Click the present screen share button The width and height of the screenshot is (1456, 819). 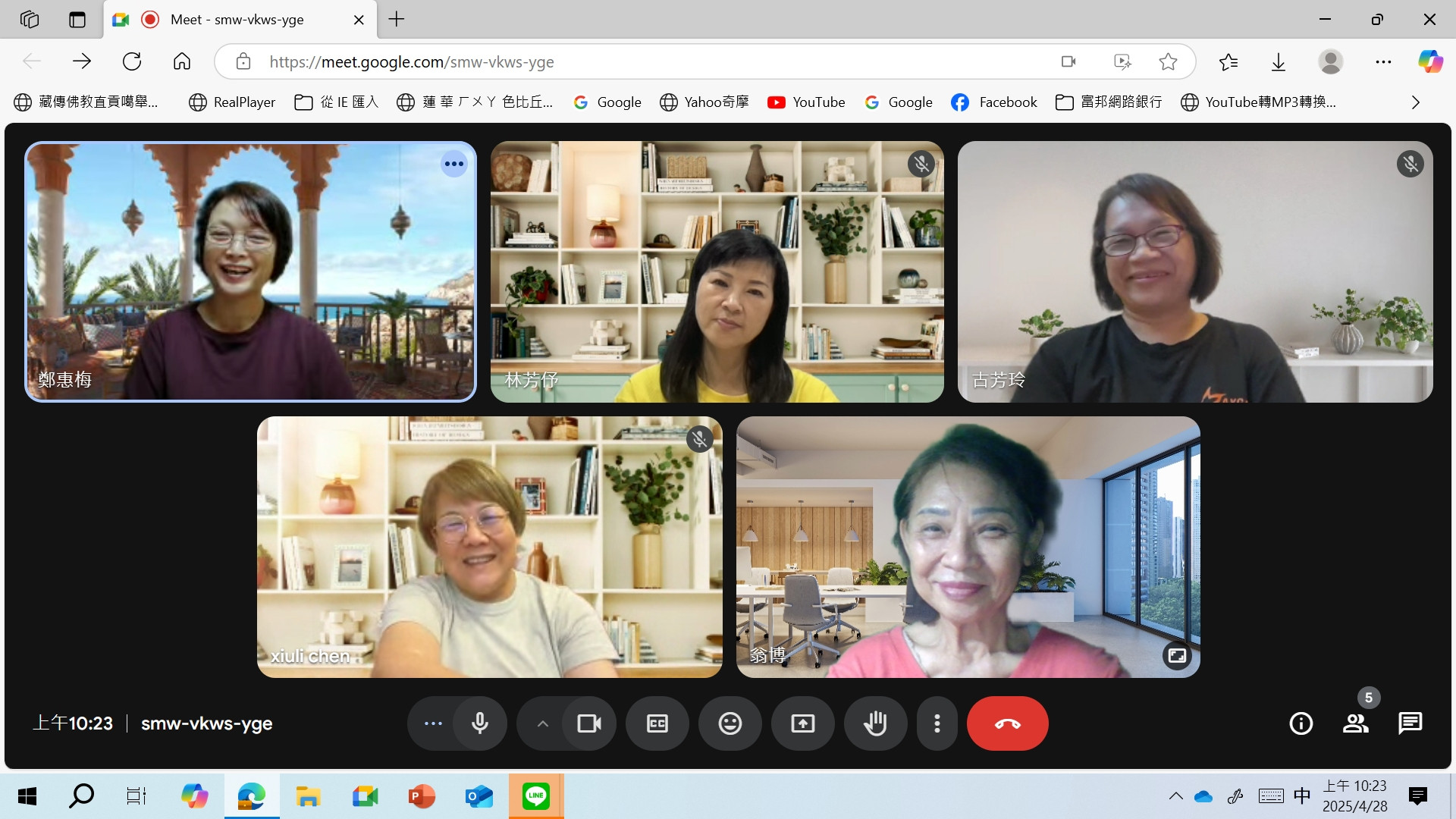point(802,723)
